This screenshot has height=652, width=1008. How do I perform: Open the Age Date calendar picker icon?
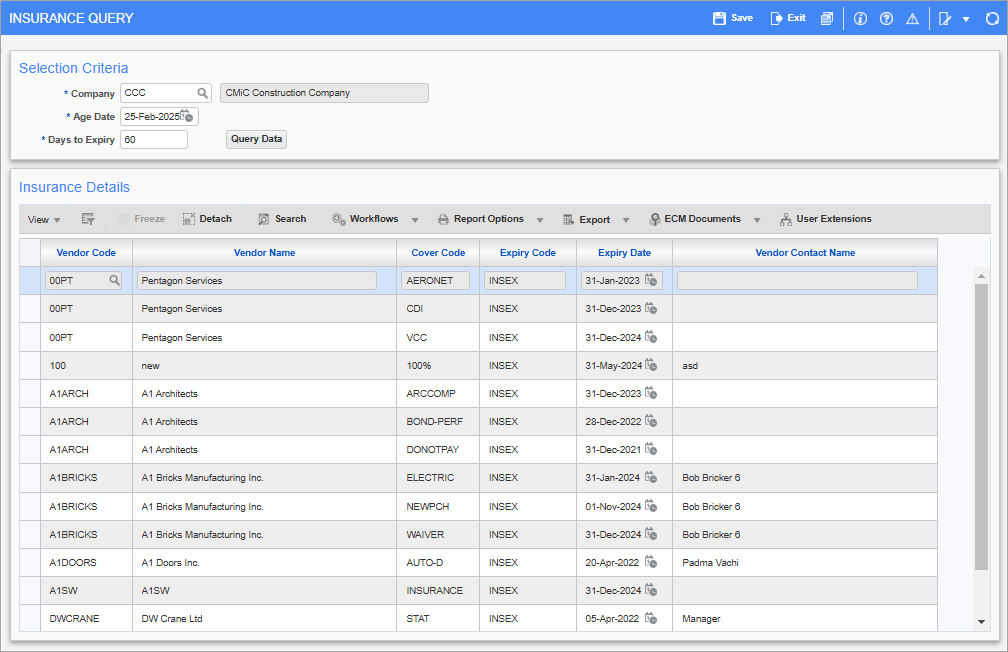click(187, 116)
